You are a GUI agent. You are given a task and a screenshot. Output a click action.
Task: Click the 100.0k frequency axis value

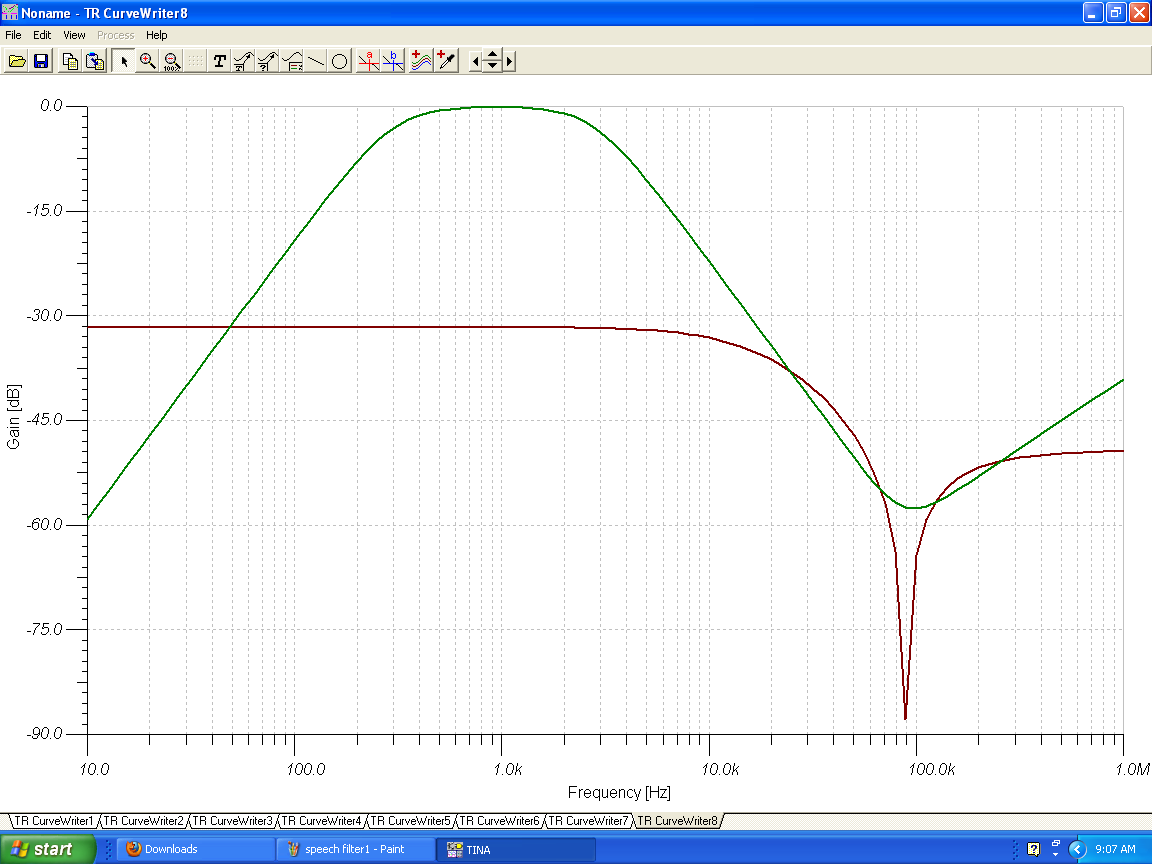[x=932, y=769]
